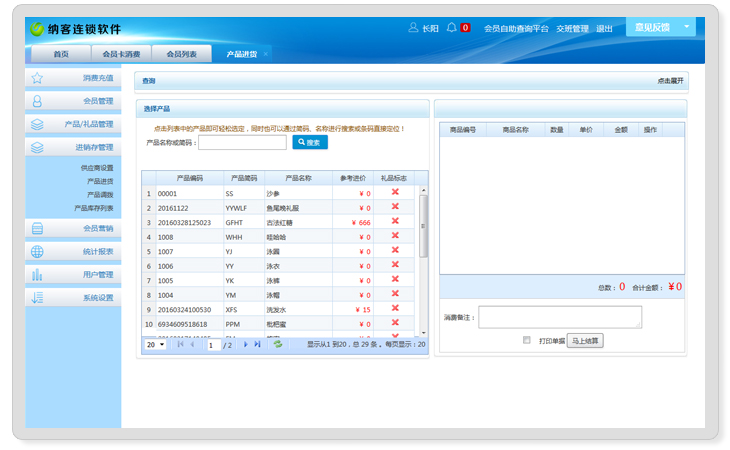Screen dimensions: 730x450
Task: Open the 首页 tab
Action: pyautogui.click(x=61, y=54)
